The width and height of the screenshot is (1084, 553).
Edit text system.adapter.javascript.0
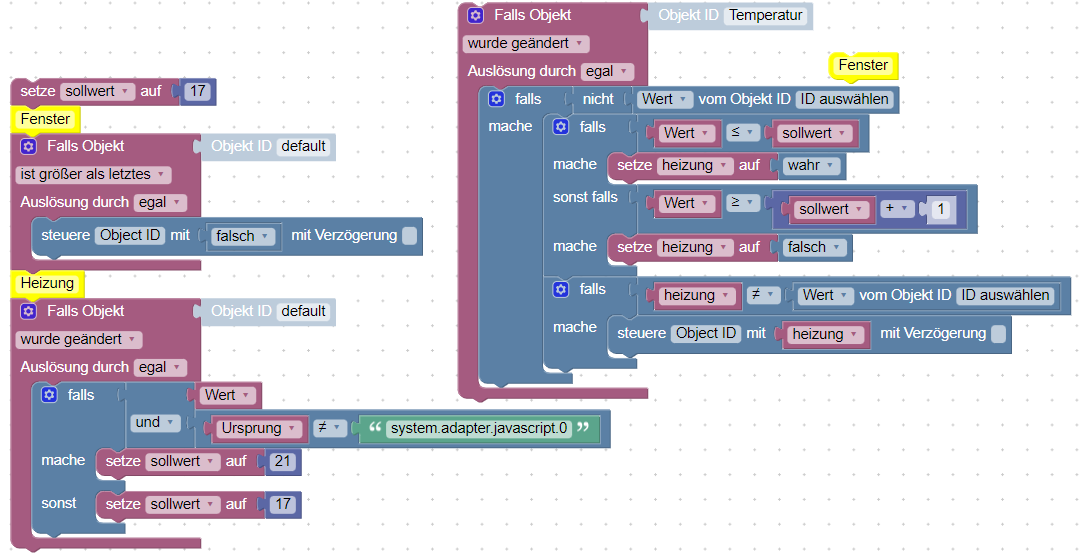[479, 429]
